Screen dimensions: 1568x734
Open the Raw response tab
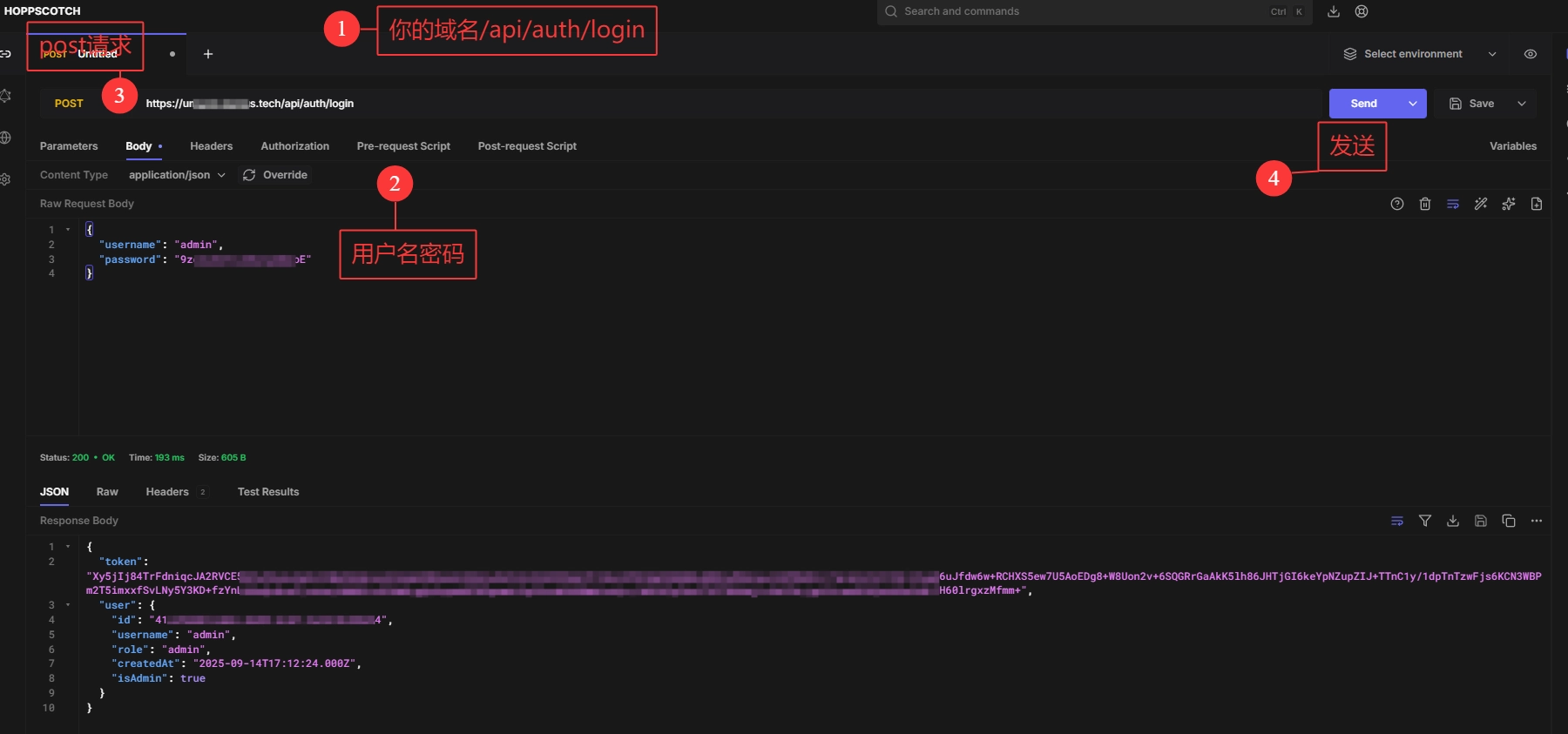tap(107, 492)
